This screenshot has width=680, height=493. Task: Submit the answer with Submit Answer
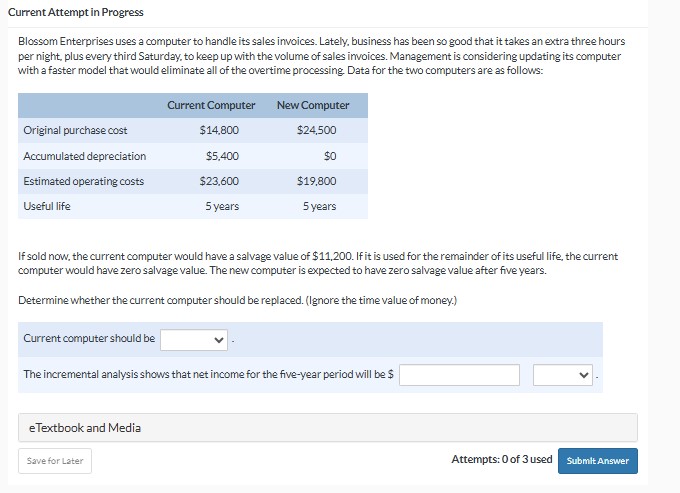point(597,460)
